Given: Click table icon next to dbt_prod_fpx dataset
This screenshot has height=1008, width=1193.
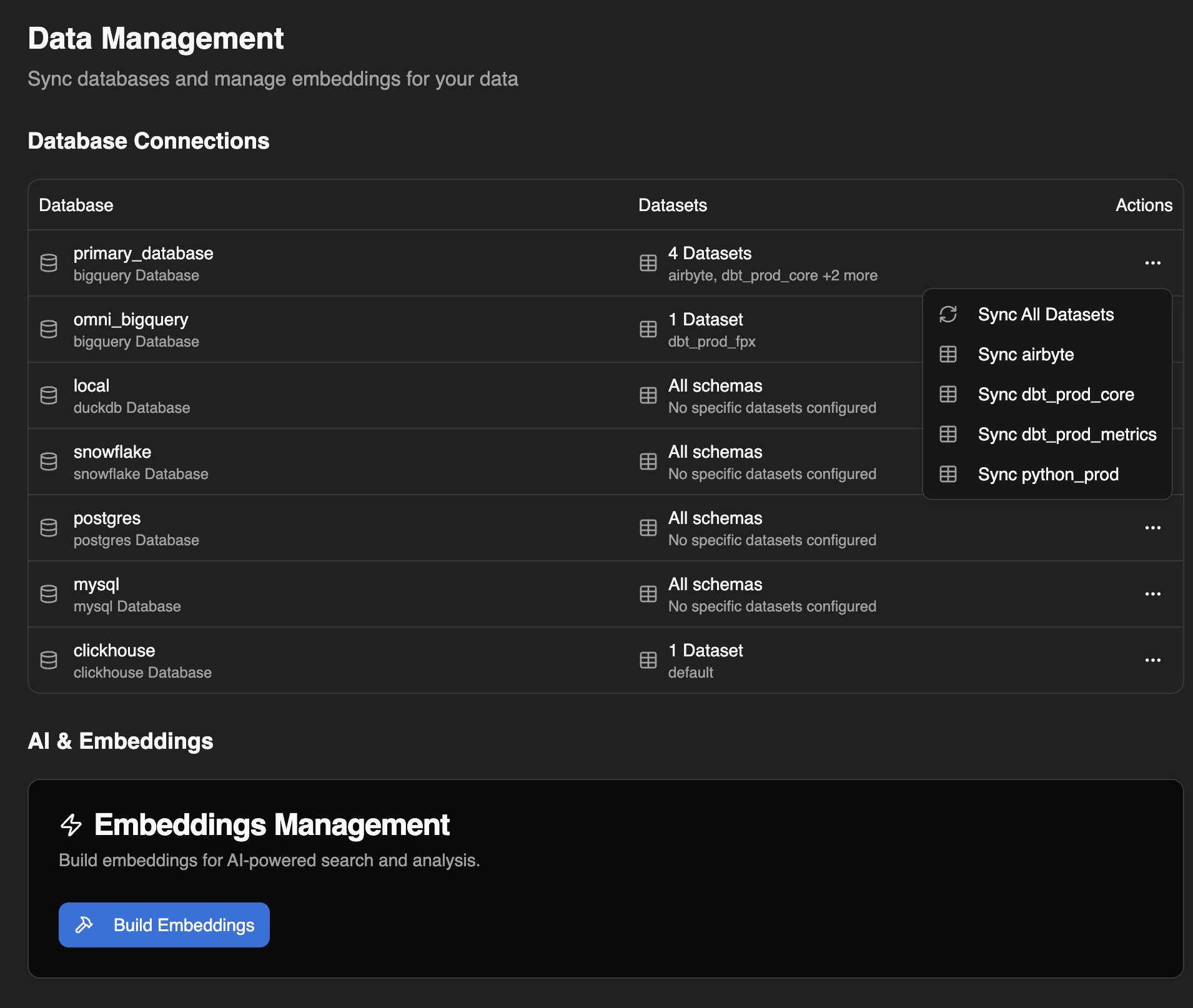Looking at the screenshot, I should click(x=648, y=329).
